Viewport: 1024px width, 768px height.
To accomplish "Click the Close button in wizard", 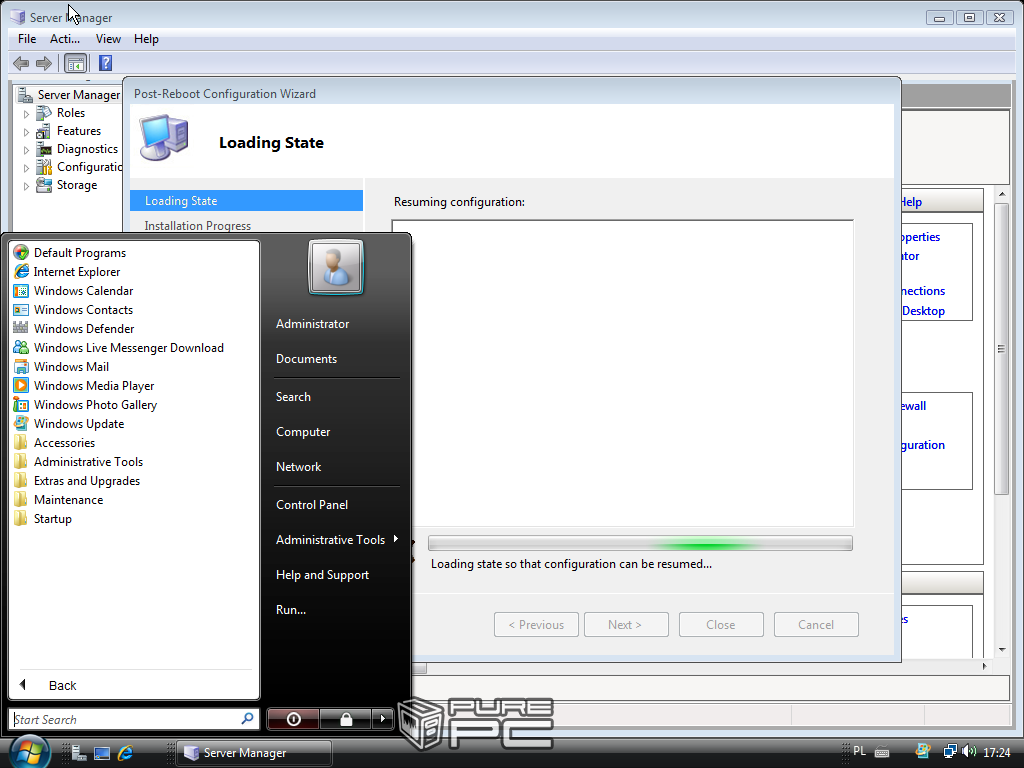I will pos(721,624).
